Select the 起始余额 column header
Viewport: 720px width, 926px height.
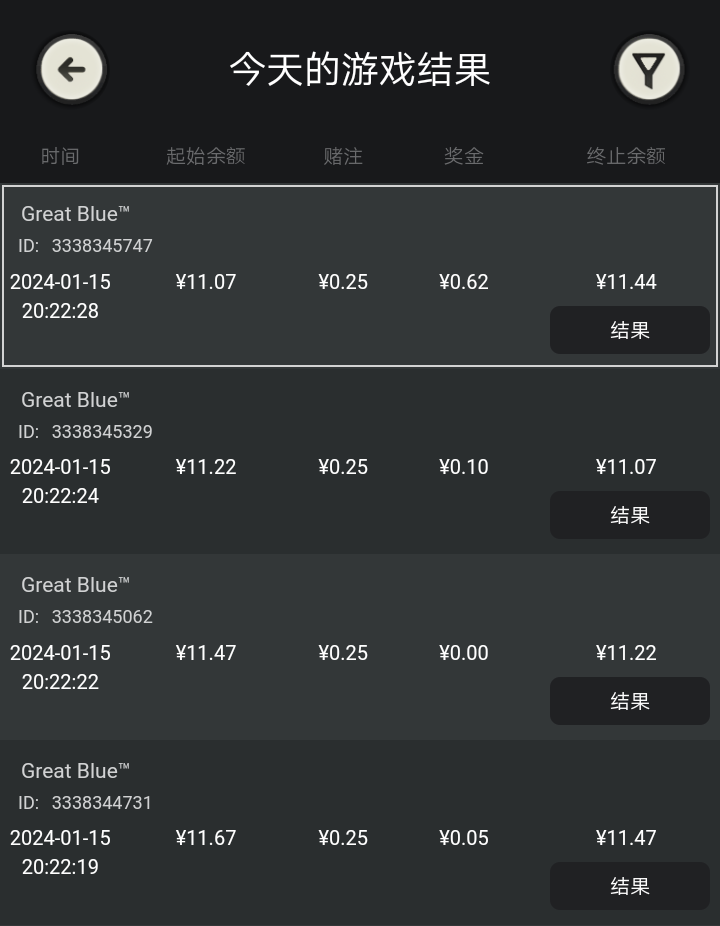[x=206, y=156]
